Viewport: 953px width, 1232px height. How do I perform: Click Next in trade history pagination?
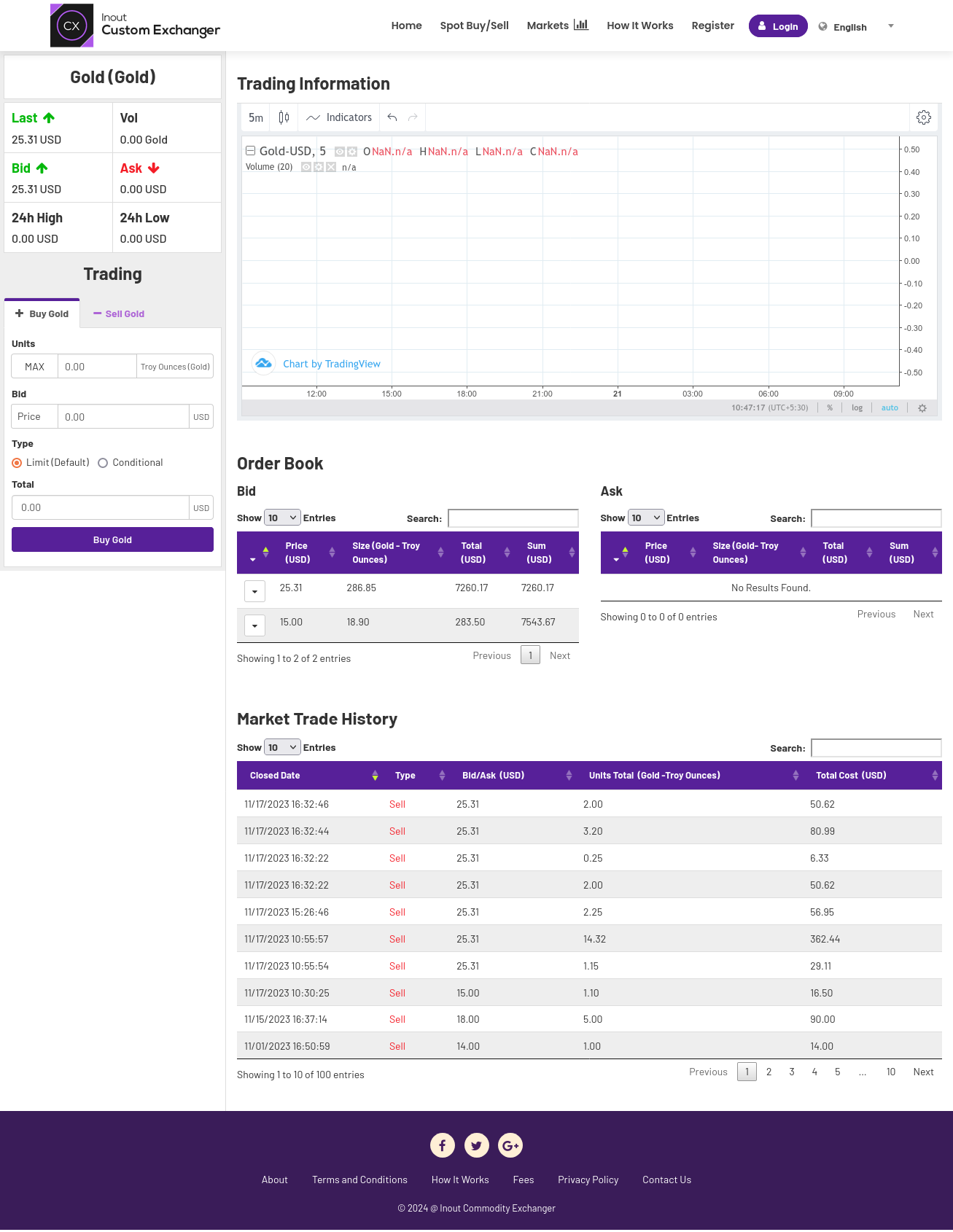click(923, 1072)
